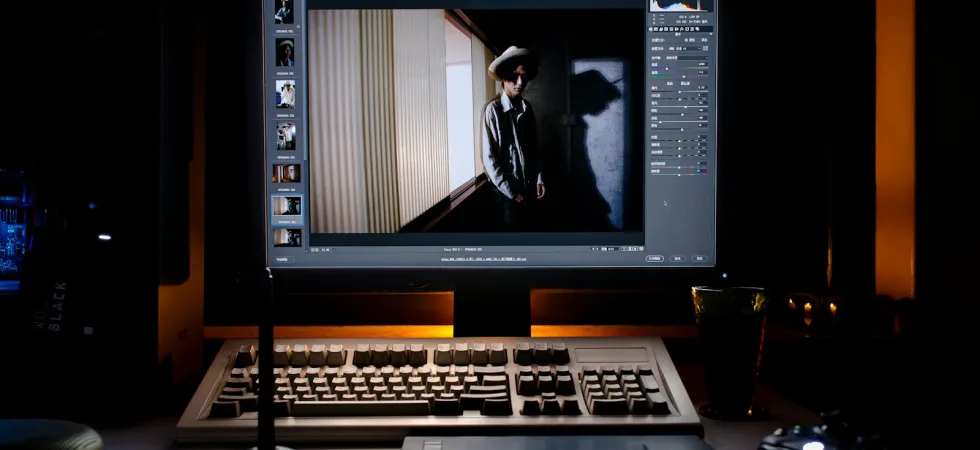The height and width of the screenshot is (450, 980).
Task: Select filmstrip thumbnail of dark portrait with hat
Action: (285, 52)
